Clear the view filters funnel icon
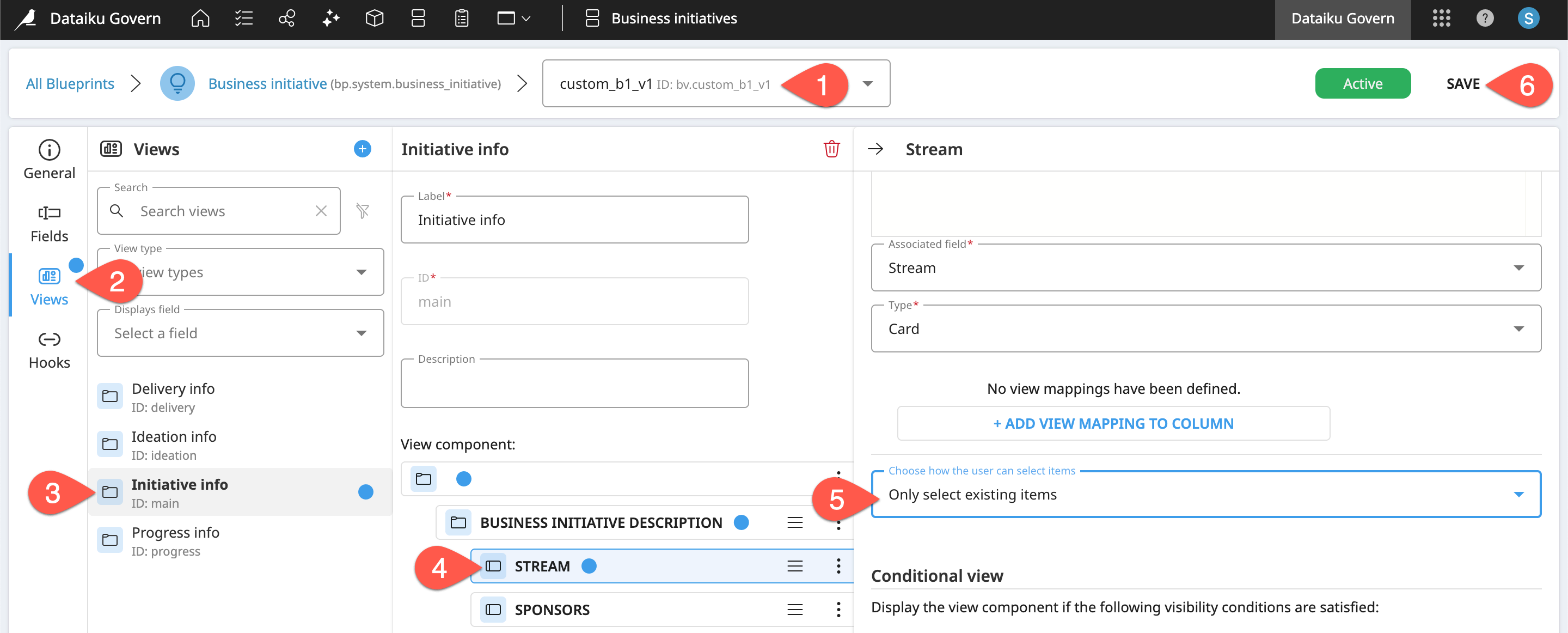Screen dimensions: 1568x633 [363, 211]
